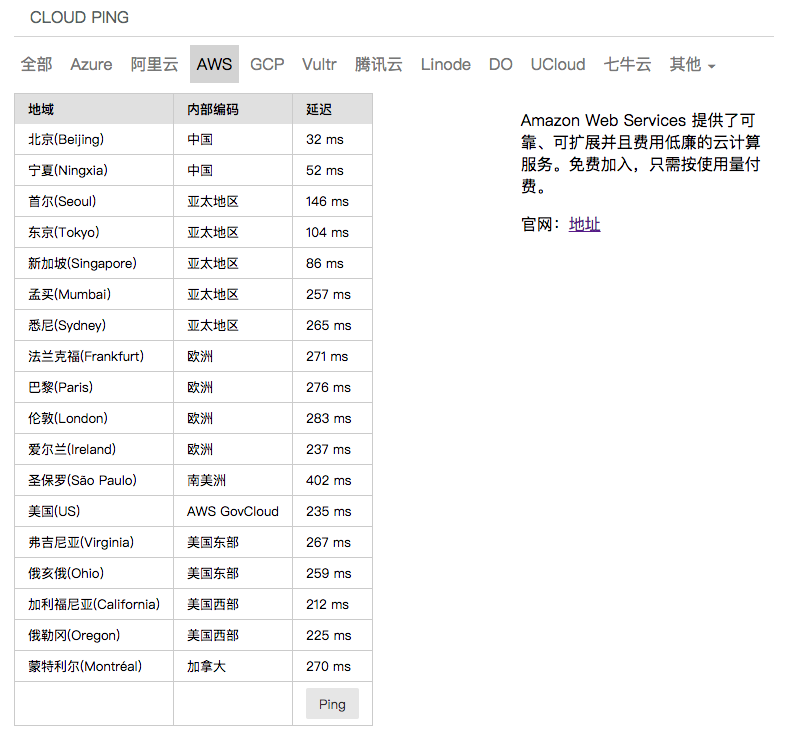Click the 235 ms latency value
This screenshot has width=788, height=756.
(329, 511)
